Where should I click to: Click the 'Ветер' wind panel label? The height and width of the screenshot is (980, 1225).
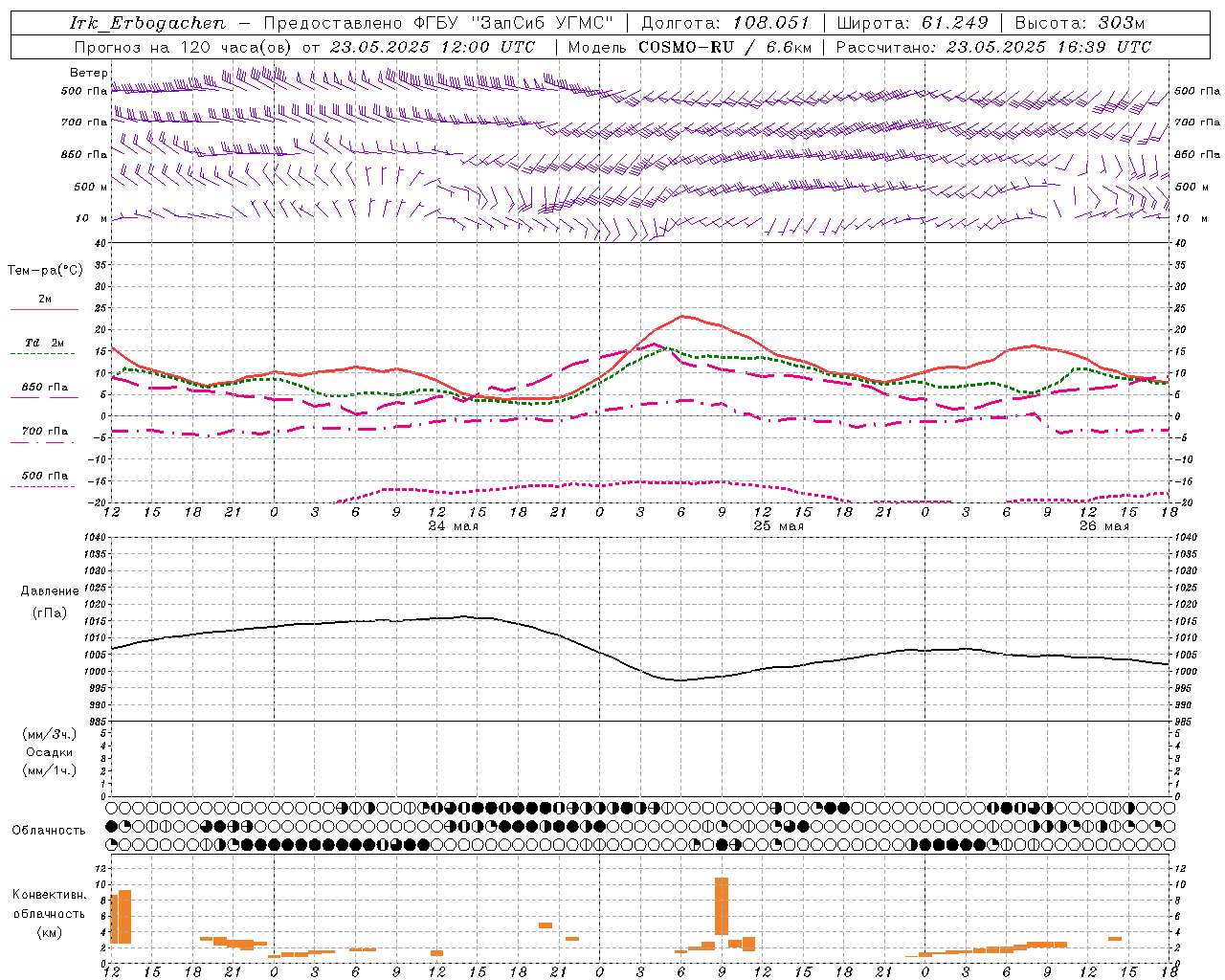pos(89,73)
